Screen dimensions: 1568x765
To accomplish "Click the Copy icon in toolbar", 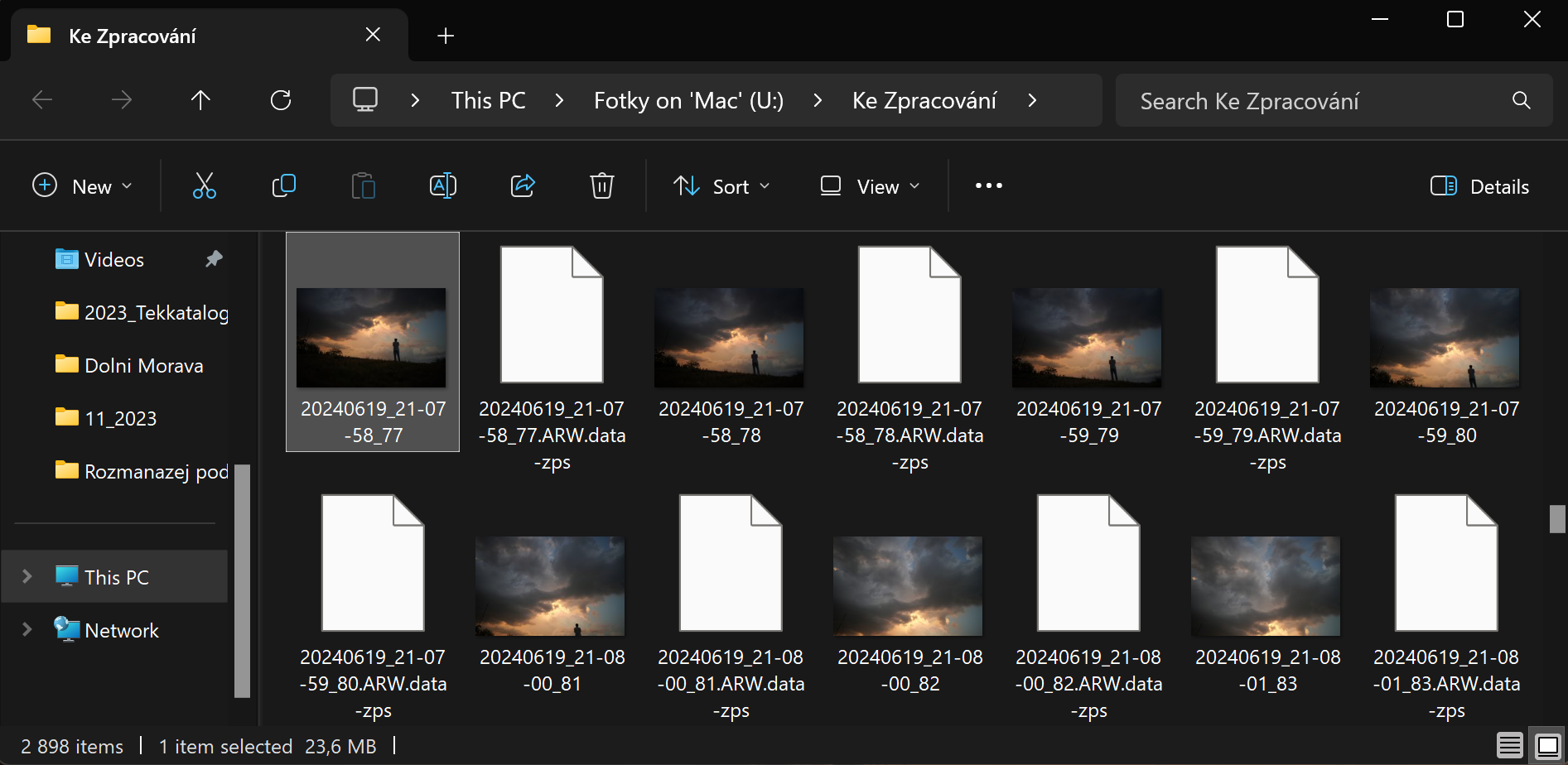I will coord(283,185).
